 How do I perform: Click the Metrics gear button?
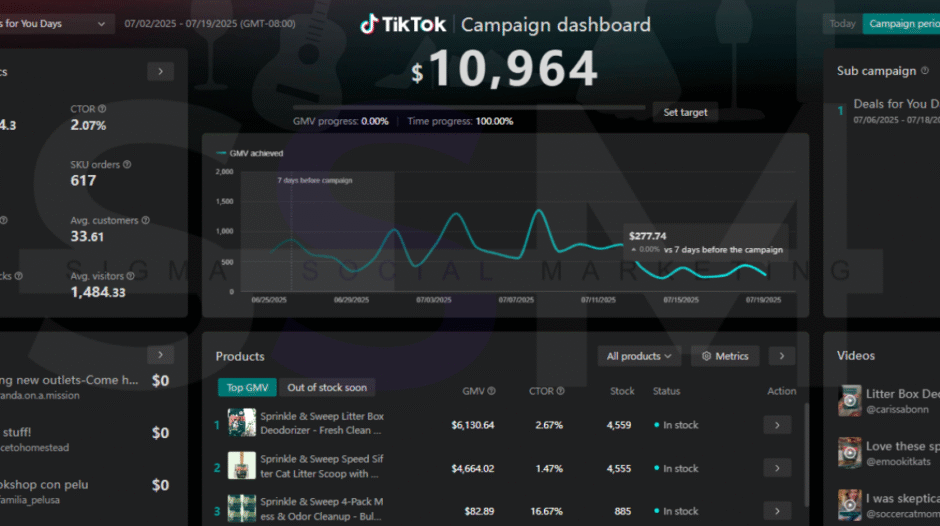[x=725, y=356]
